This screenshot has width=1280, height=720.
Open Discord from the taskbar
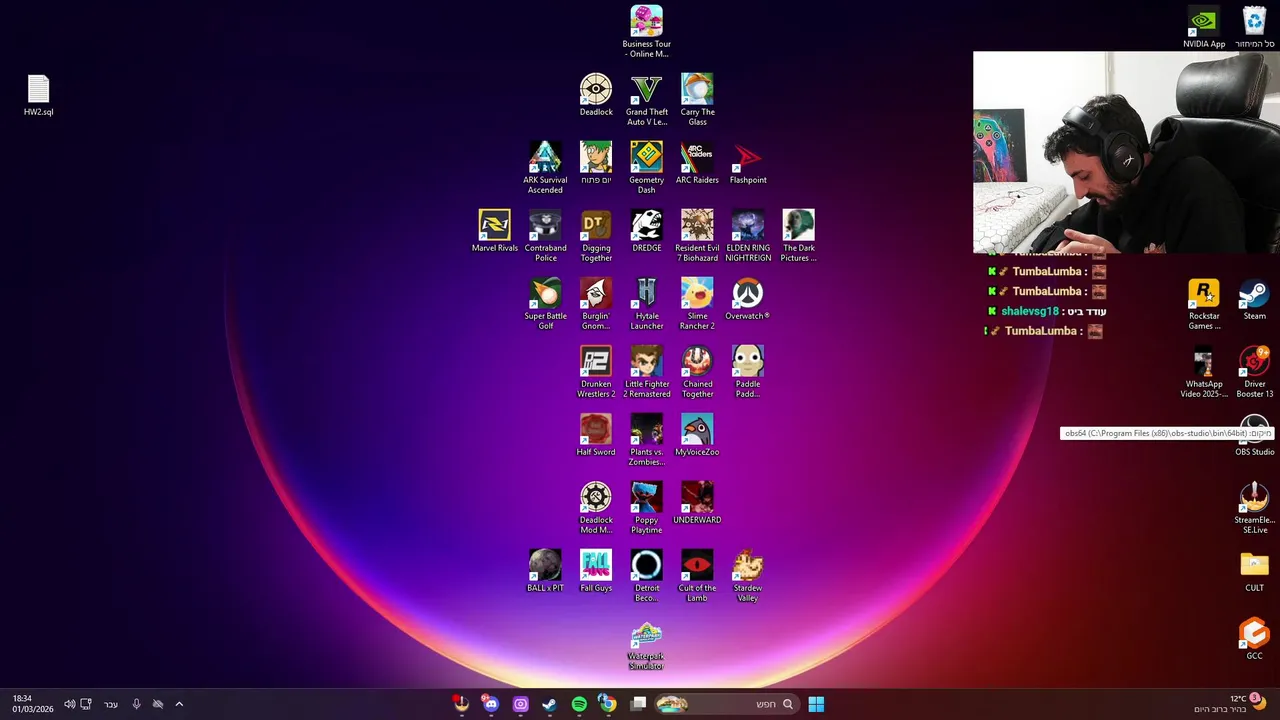[490, 704]
